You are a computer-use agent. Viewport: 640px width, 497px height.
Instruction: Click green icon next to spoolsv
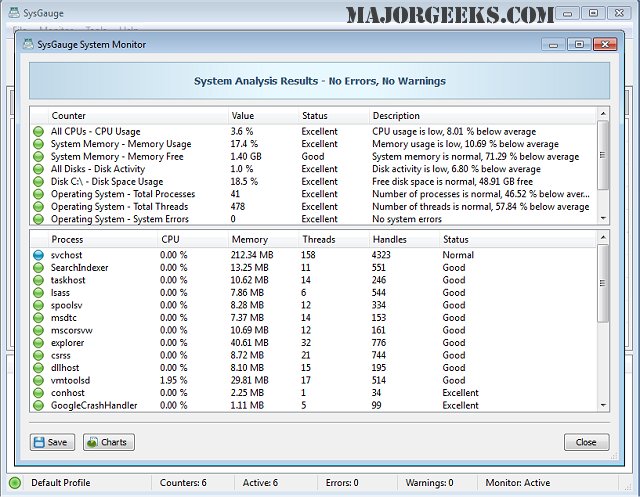pyautogui.click(x=38, y=305)
